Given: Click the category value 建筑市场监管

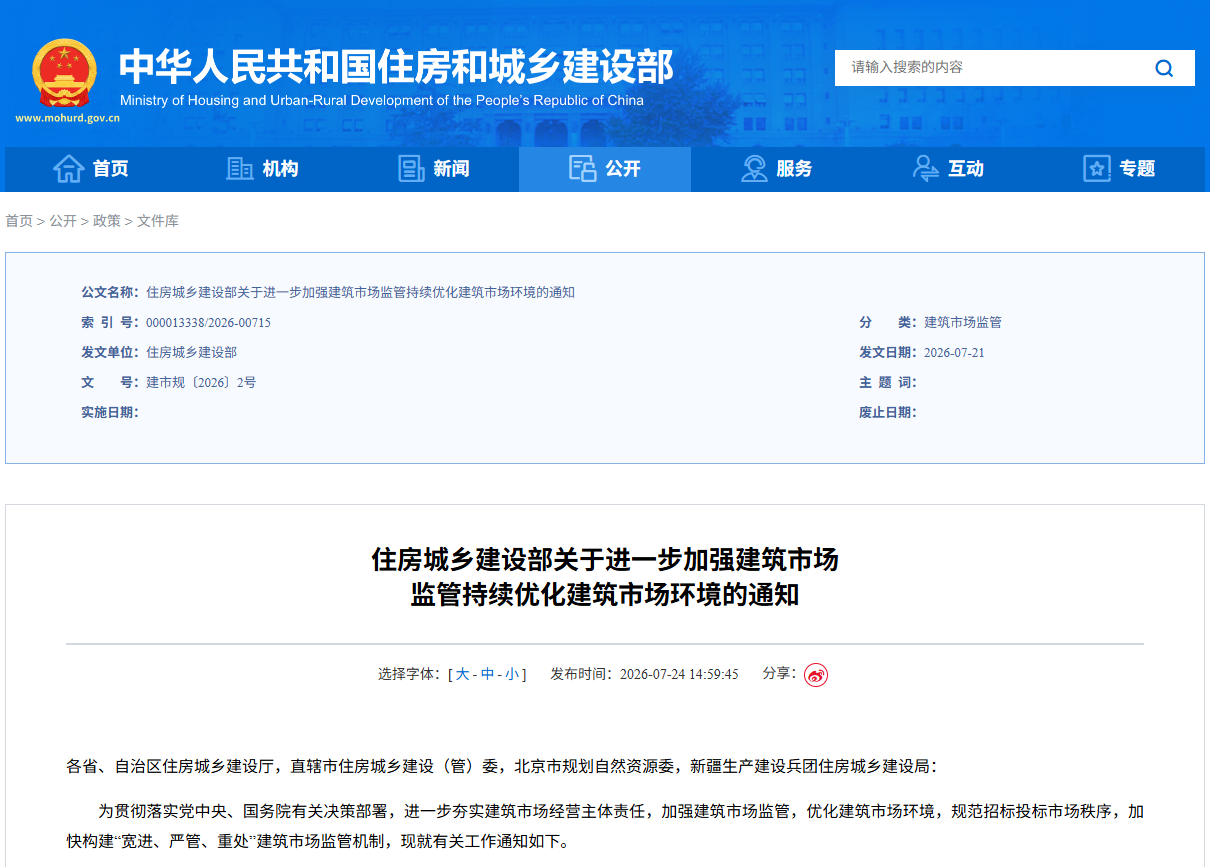Looking at the screenshot, I should (x=963, y=323).
